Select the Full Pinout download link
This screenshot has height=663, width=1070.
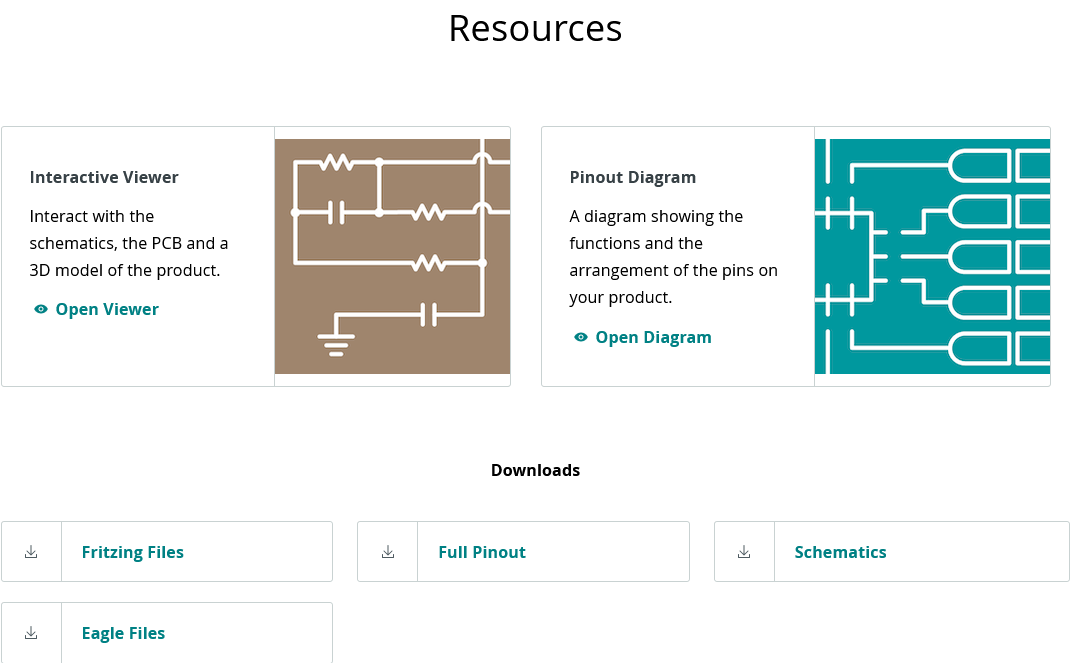482,552
